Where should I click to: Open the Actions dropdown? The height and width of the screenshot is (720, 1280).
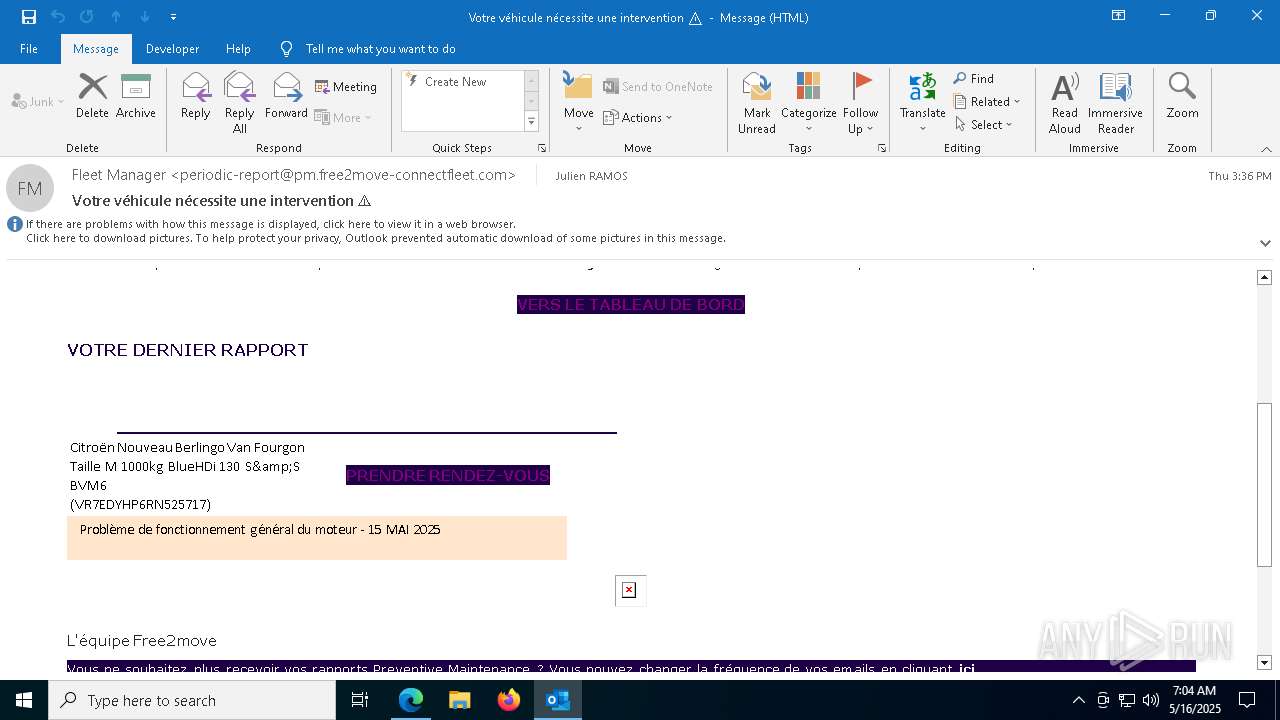click(x=638, y=117)
